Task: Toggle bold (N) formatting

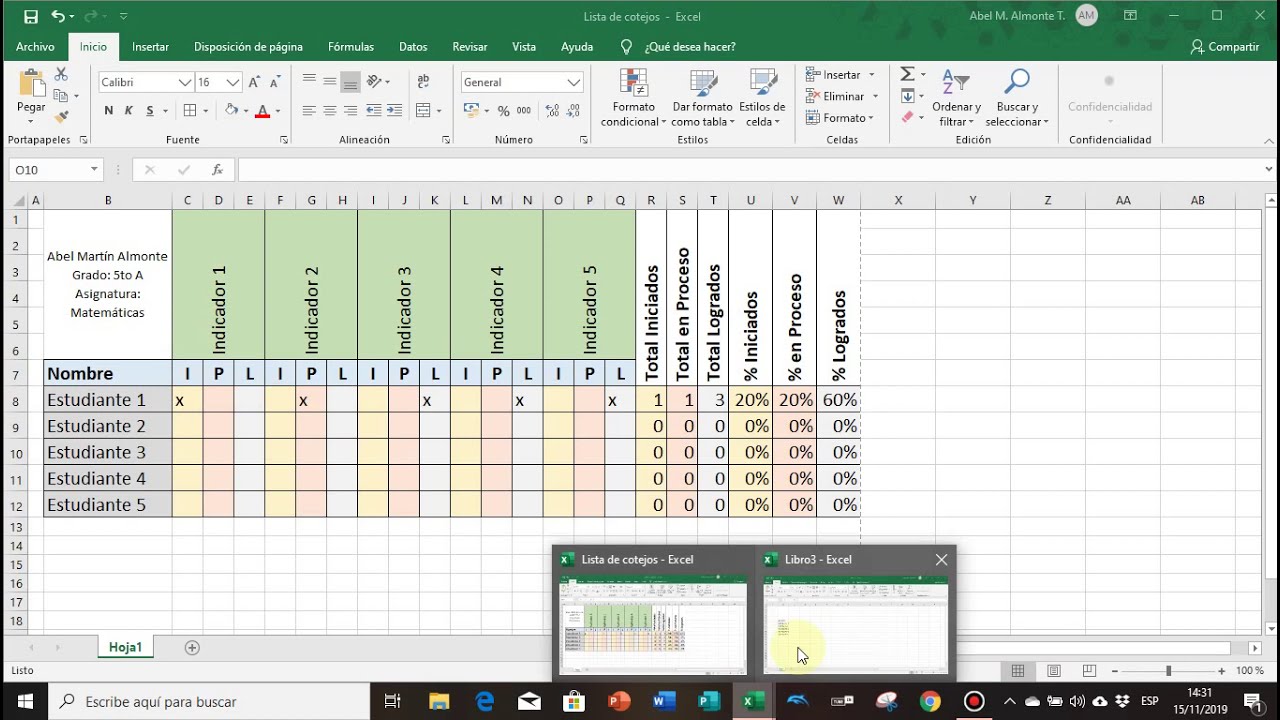Action: pos(109,111)
